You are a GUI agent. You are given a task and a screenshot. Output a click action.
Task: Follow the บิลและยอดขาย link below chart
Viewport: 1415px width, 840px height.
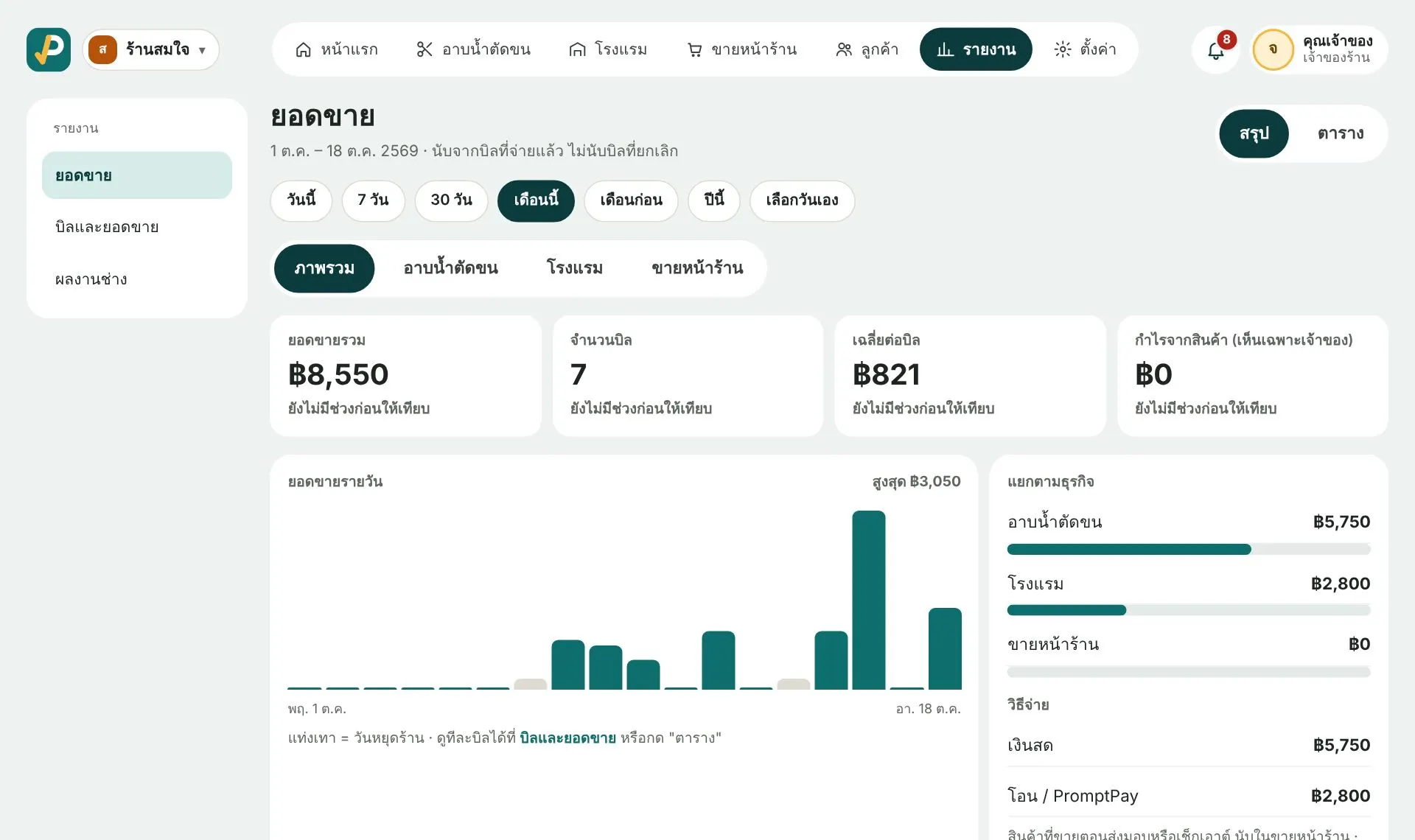pyautogui.click(x=567, y=738)
